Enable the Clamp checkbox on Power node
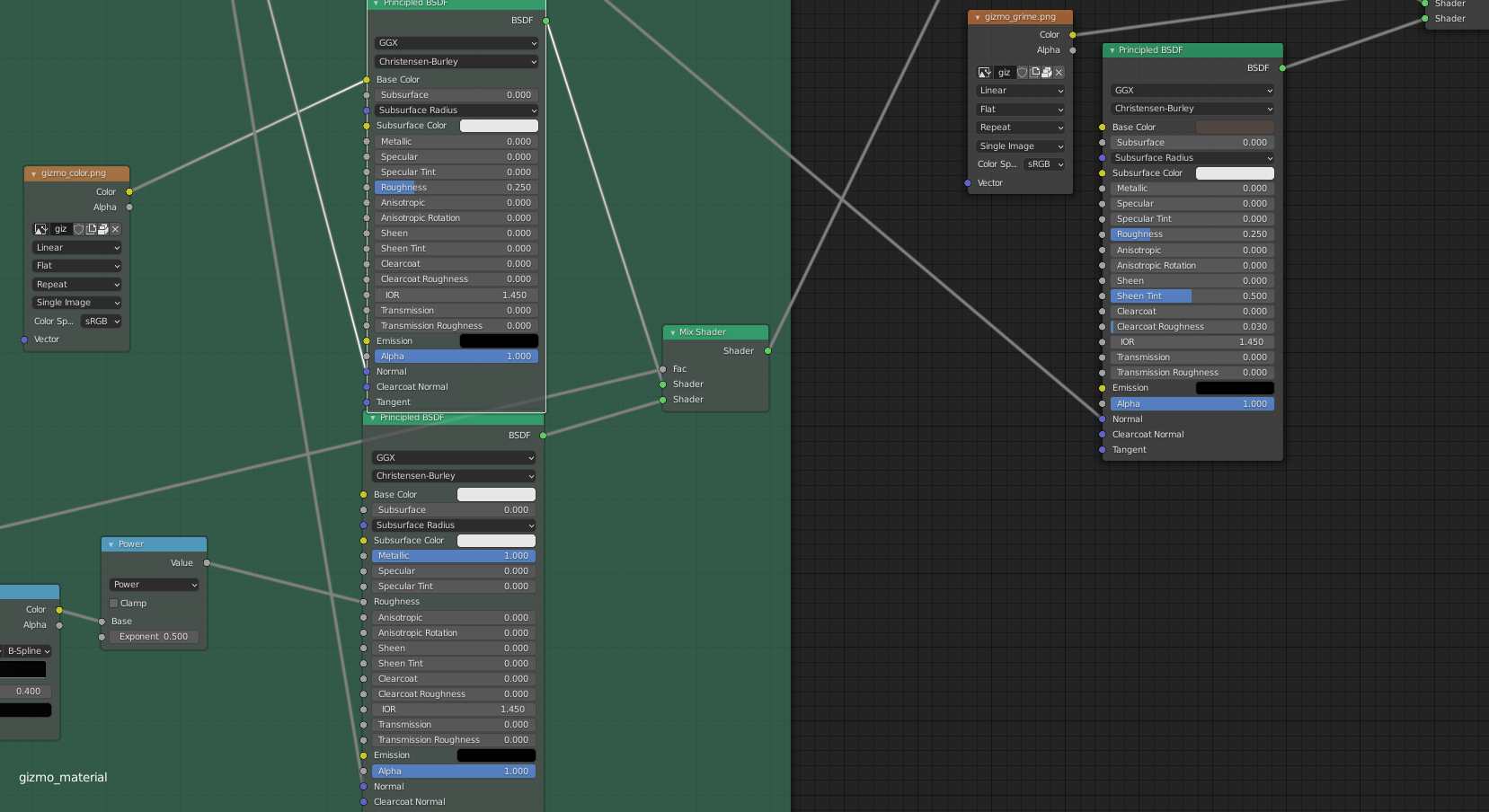Screen dimensions: 1489x812 tap(114, 604)
